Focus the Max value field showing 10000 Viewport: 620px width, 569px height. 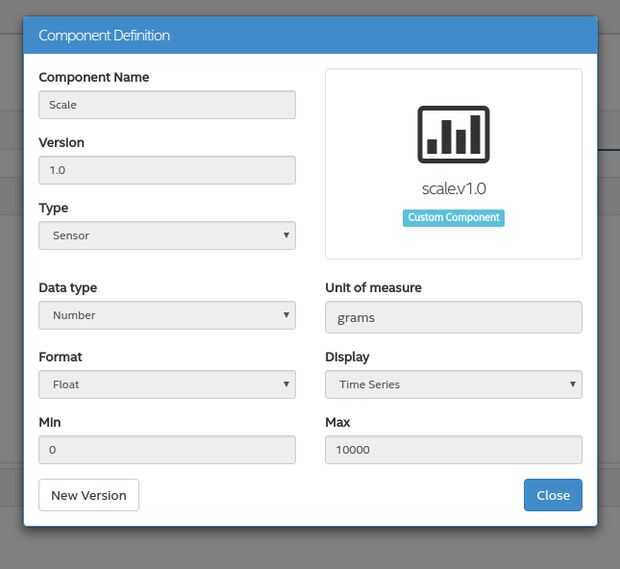click(x=453, y=450)
